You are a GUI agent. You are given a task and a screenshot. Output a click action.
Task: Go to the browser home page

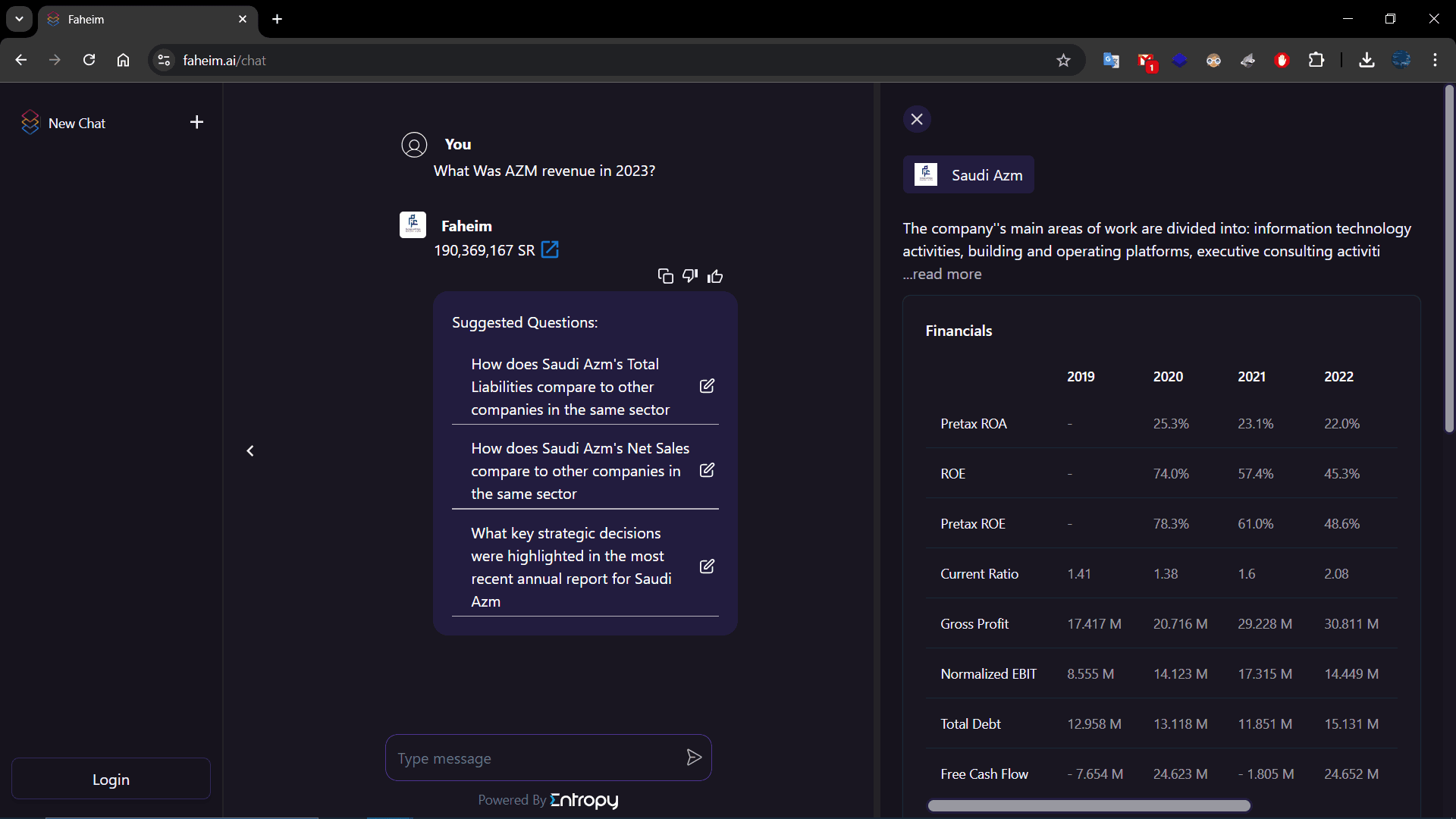[x=123, y=60]
